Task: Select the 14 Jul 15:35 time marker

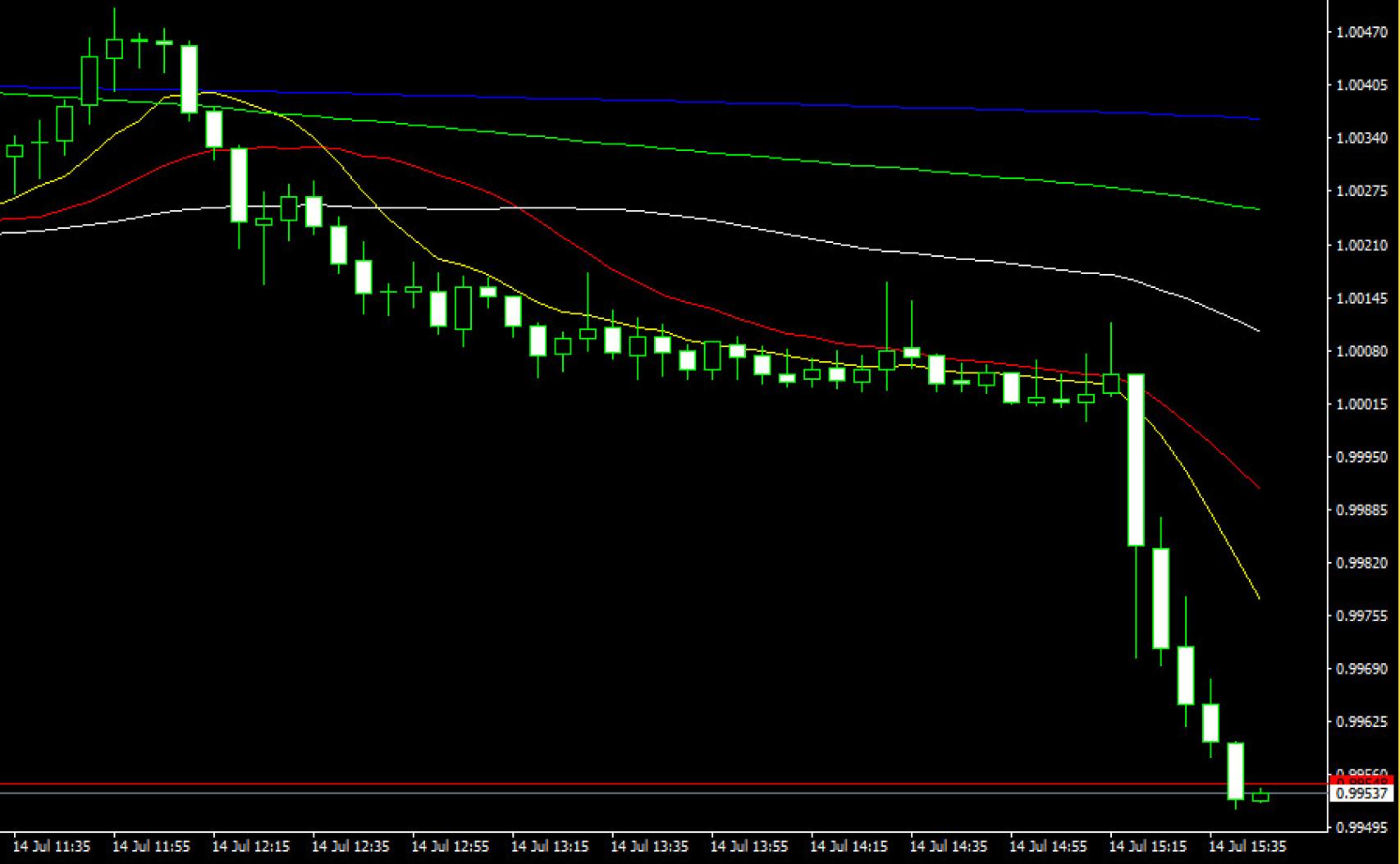Action: [x=1247, y=846]
